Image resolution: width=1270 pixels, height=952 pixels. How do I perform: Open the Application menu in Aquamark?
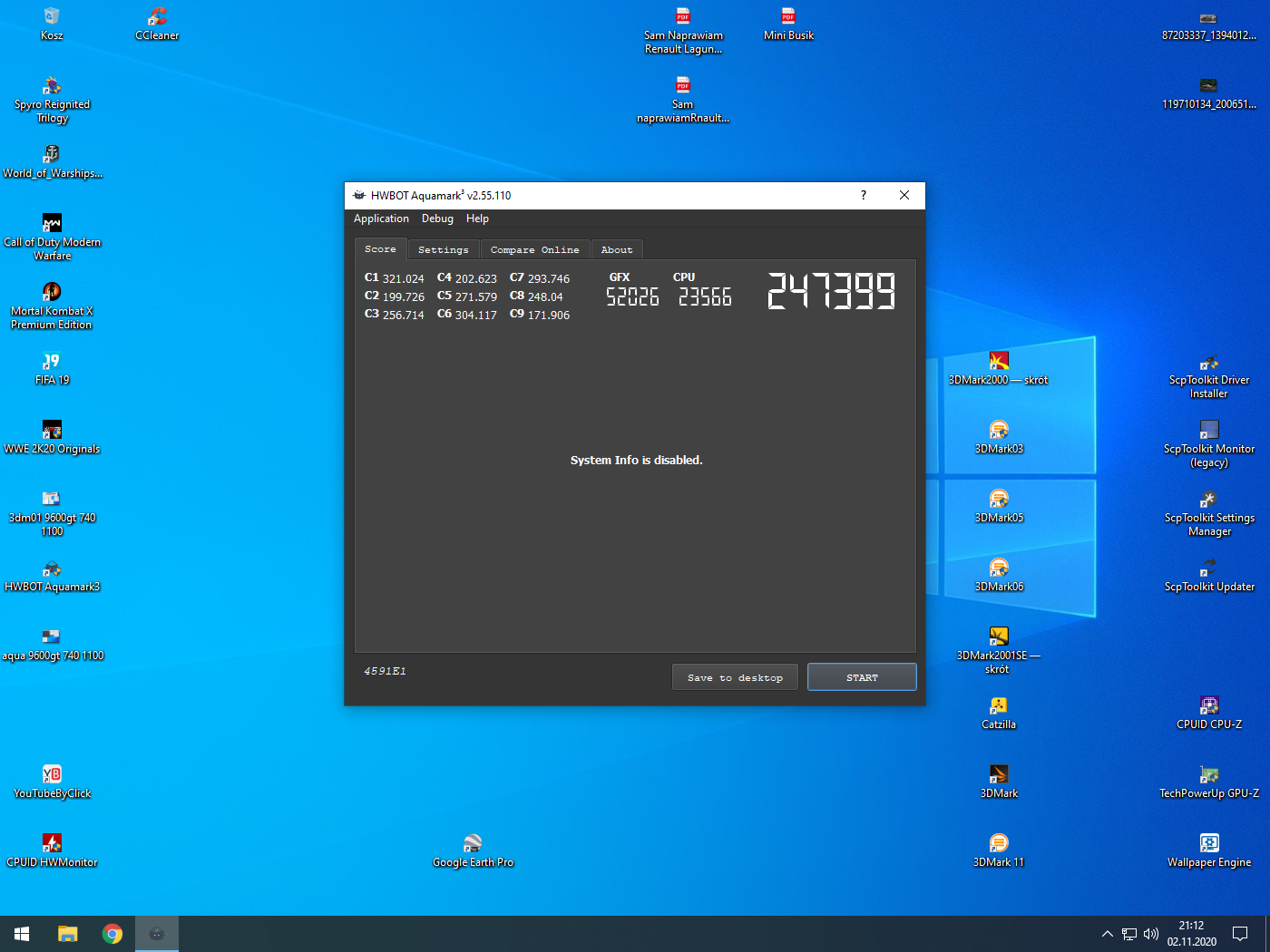381,219
